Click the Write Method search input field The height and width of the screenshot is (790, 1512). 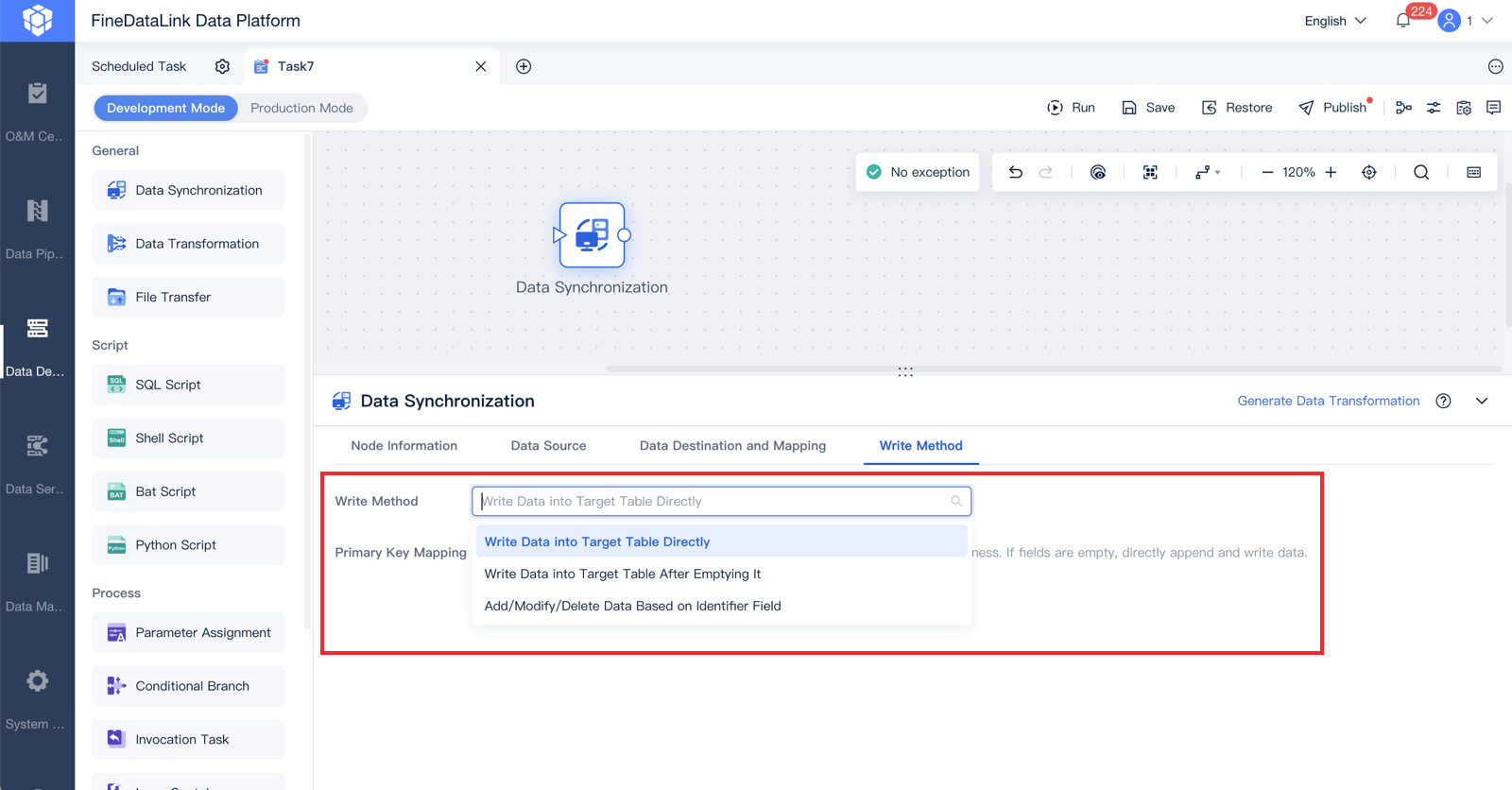coord(721,501)
